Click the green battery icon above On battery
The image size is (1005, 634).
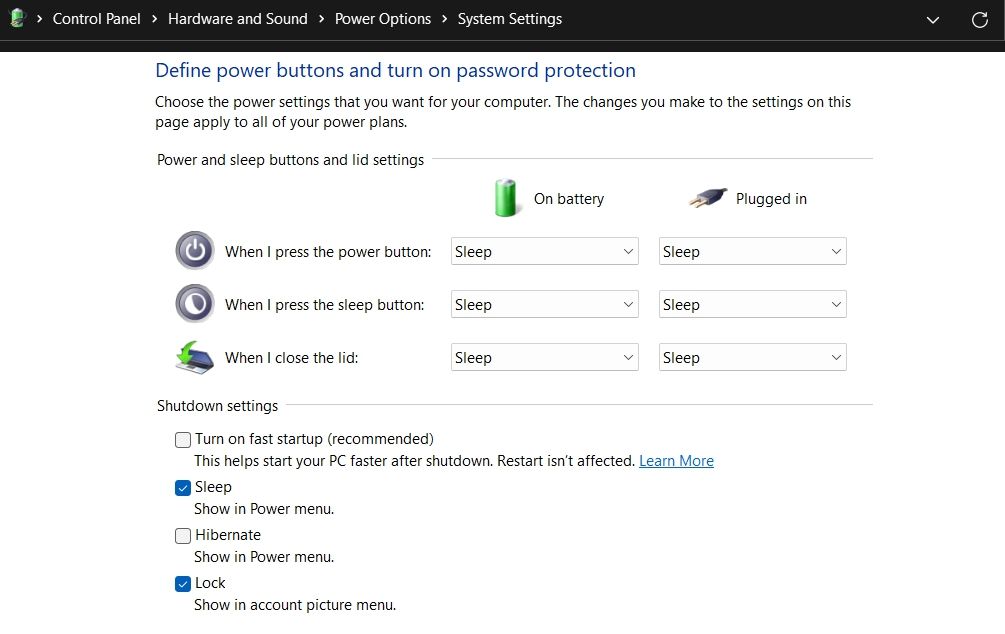[x=506, y=198]
